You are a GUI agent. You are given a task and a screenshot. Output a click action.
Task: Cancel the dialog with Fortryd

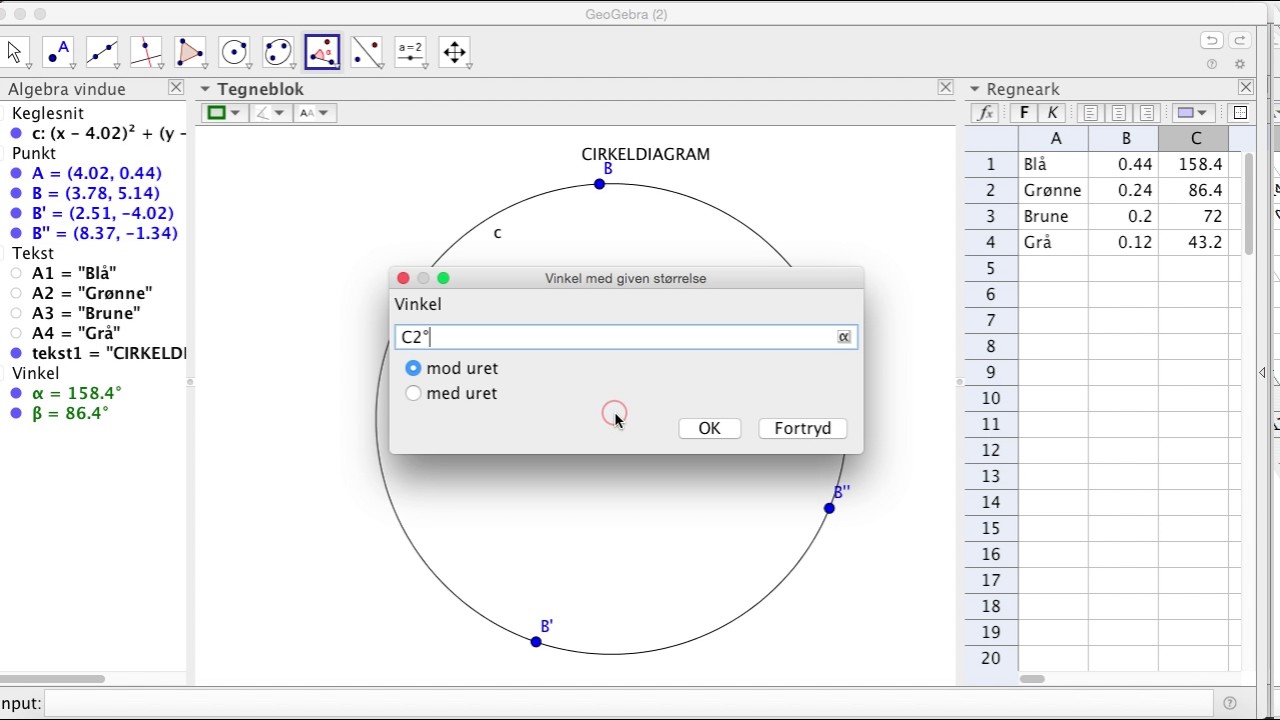pyautogui.click(x=803, y=428)
